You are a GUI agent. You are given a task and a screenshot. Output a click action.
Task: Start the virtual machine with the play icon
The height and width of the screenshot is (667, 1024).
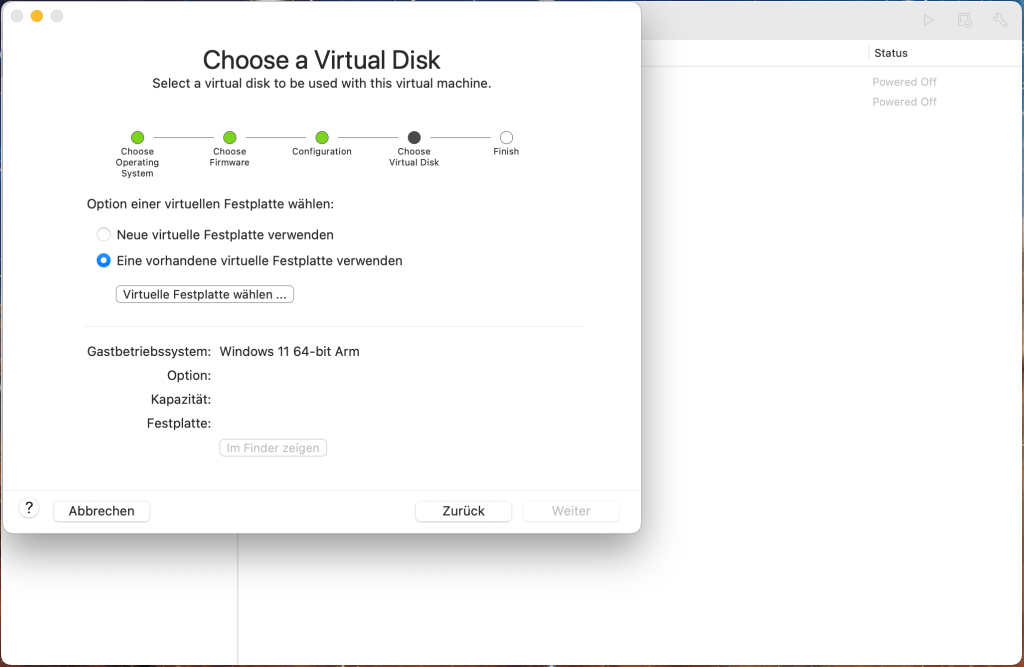click(928, 19)
